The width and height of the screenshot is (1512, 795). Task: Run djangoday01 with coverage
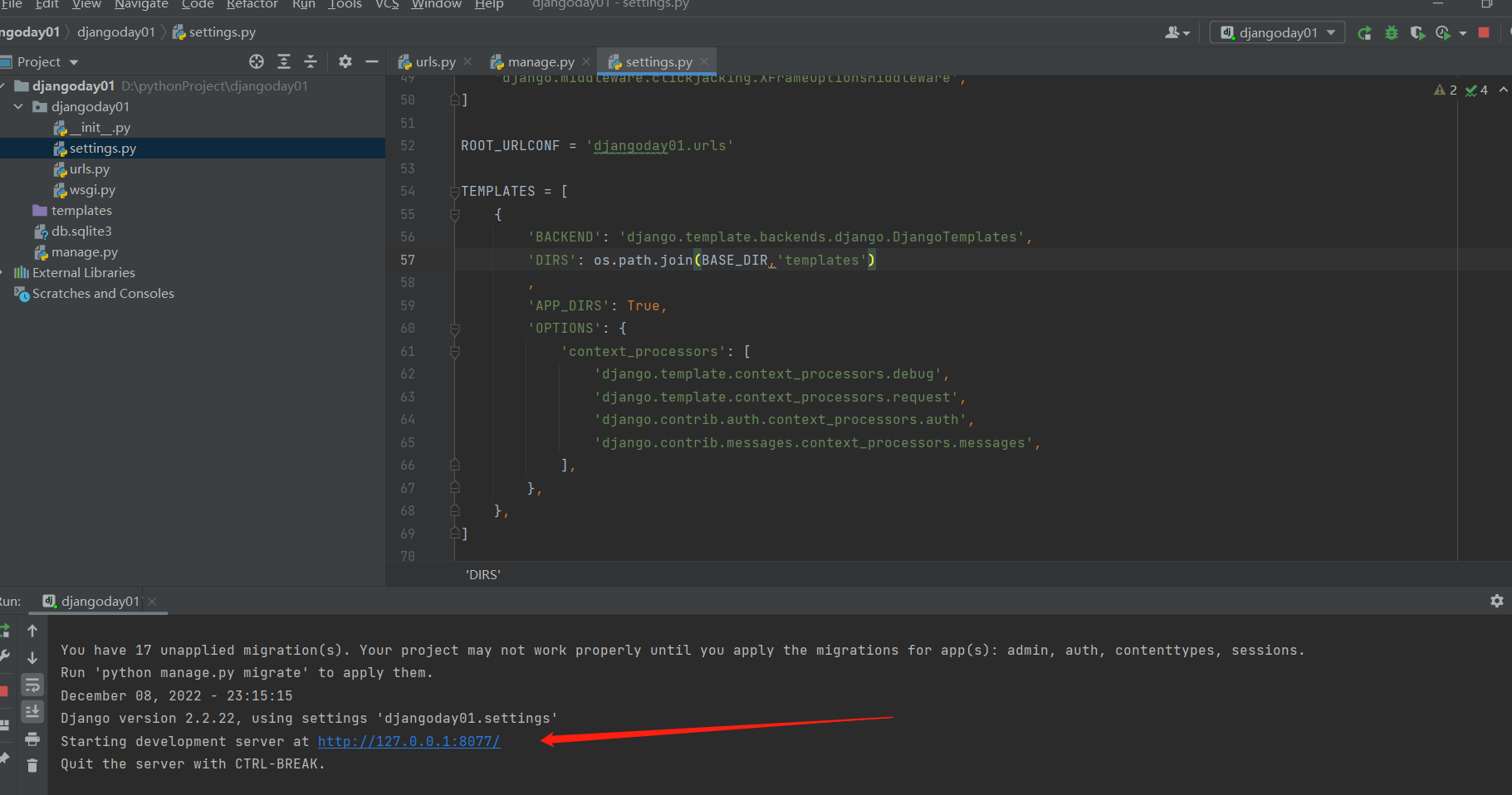[x=1418, y=33]
